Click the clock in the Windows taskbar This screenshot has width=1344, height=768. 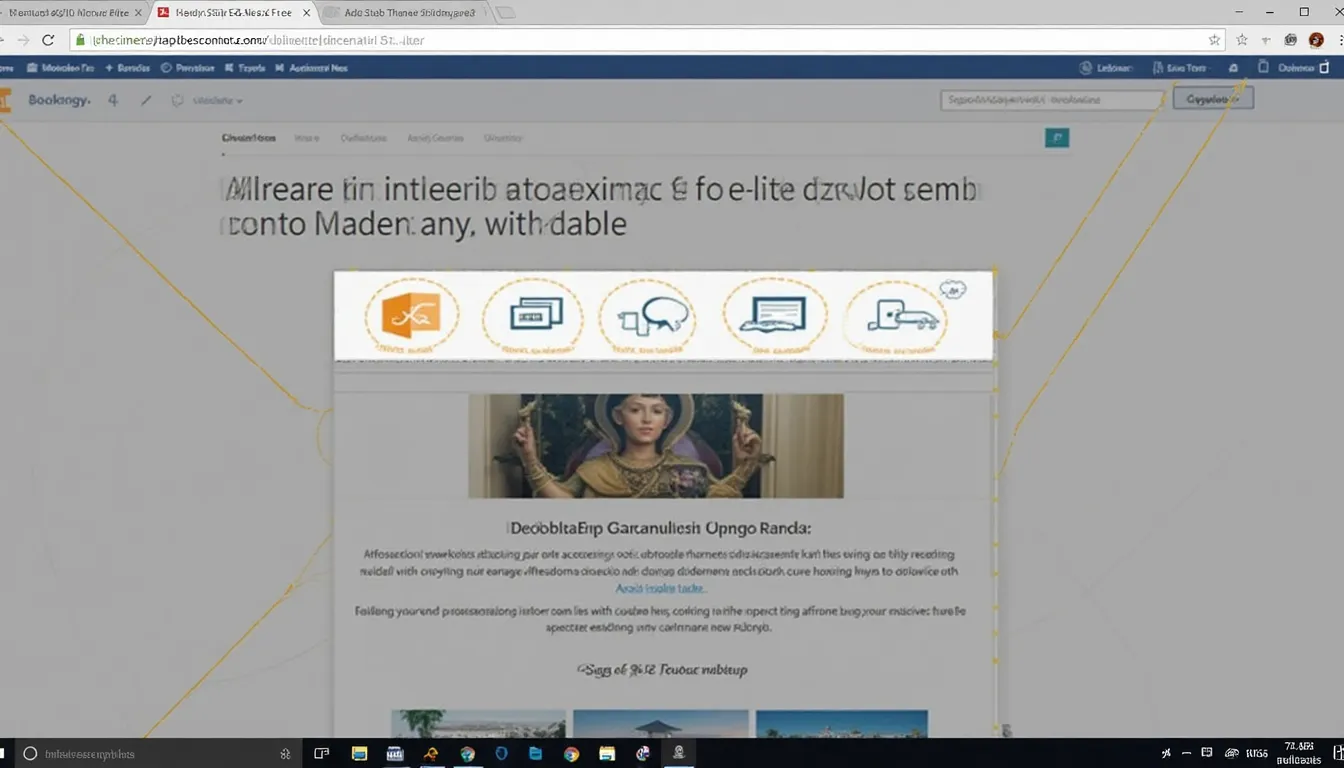[x=1301, y=752]
